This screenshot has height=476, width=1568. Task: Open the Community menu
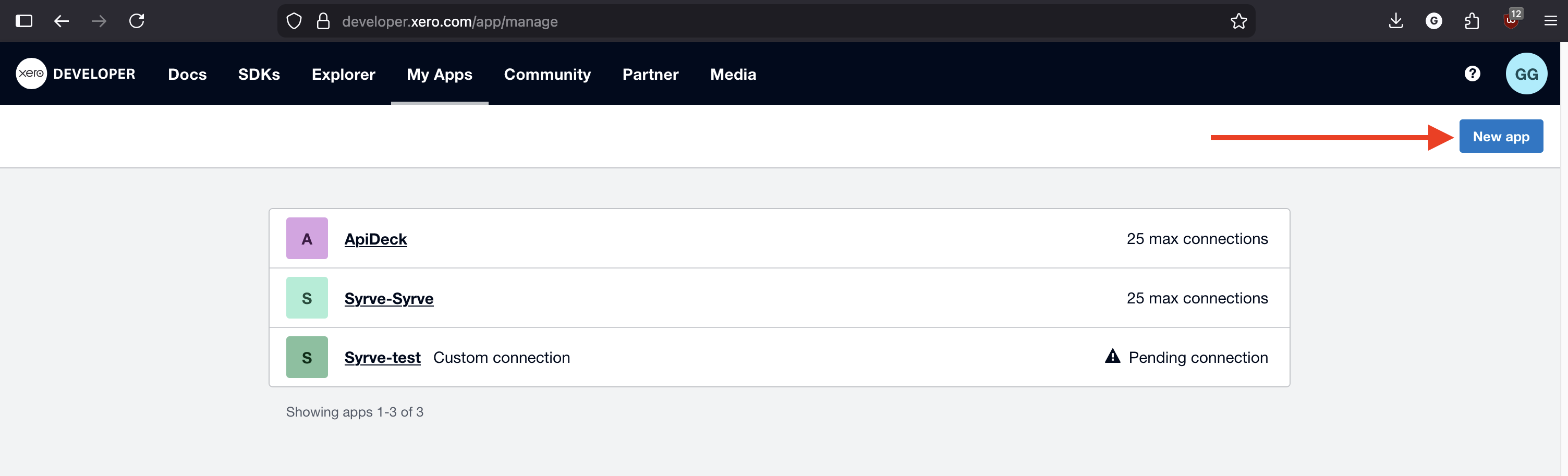(547, 74)
